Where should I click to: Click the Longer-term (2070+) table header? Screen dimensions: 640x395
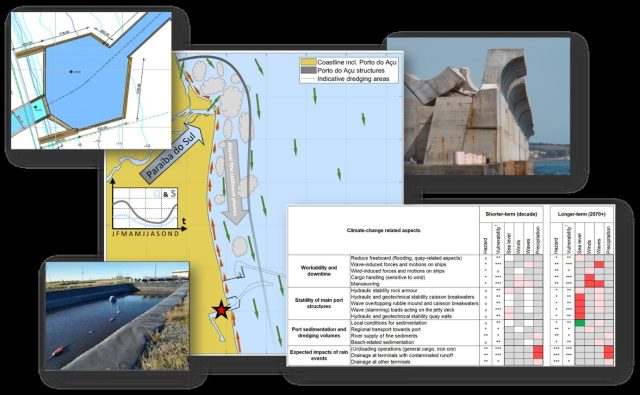click(582, 214)
